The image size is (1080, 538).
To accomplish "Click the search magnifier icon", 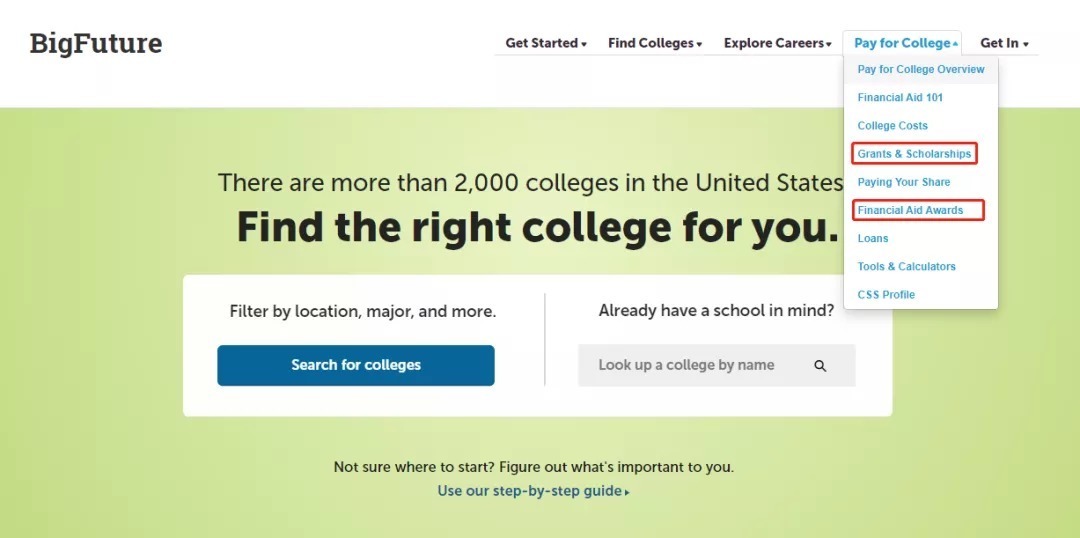I will (x=820, y=366).
